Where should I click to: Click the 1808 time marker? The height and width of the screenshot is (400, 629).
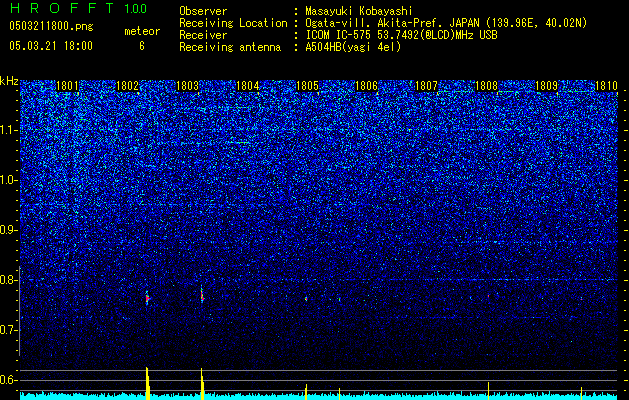486,86
